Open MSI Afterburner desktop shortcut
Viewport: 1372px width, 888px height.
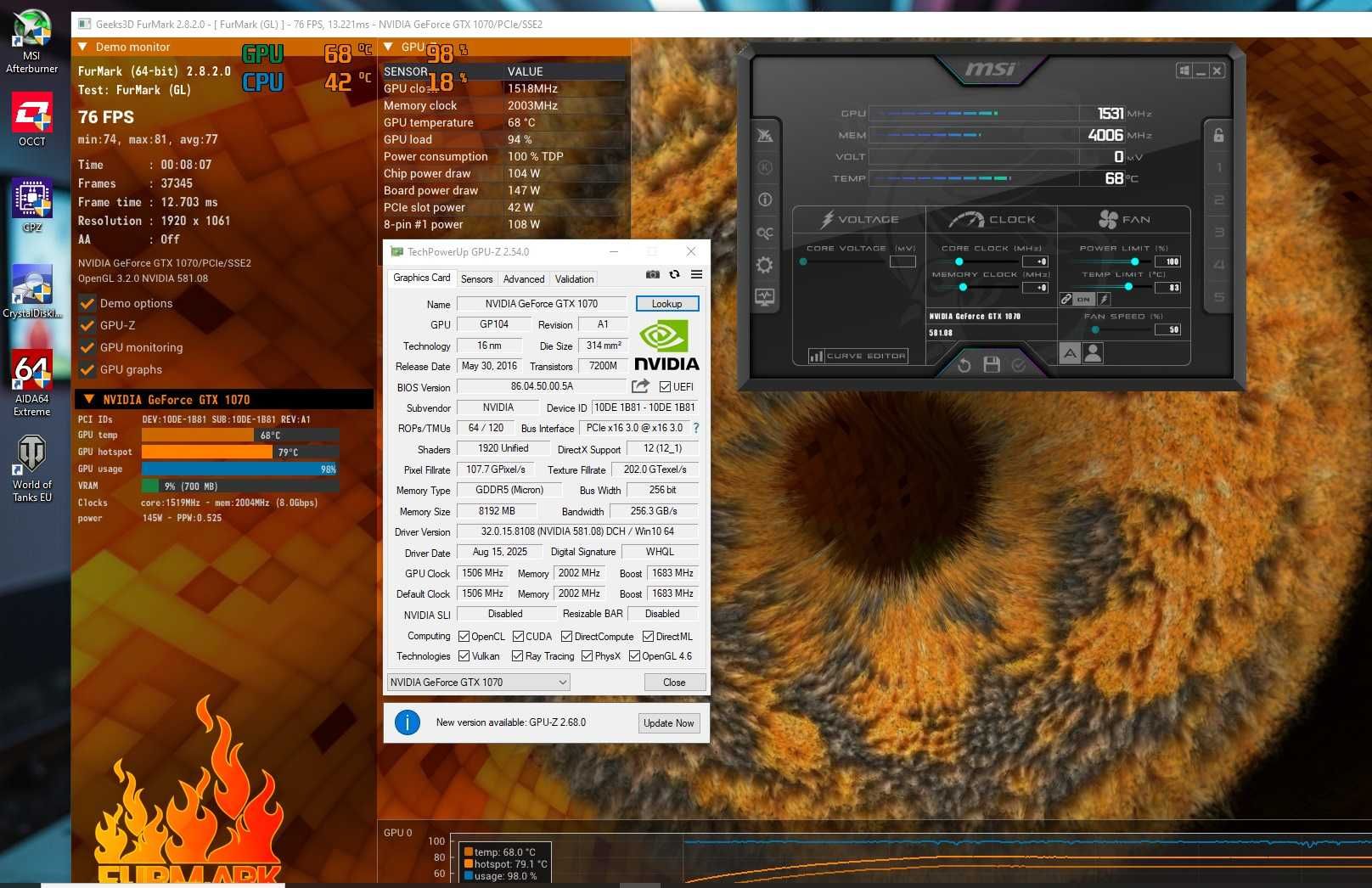32,41
